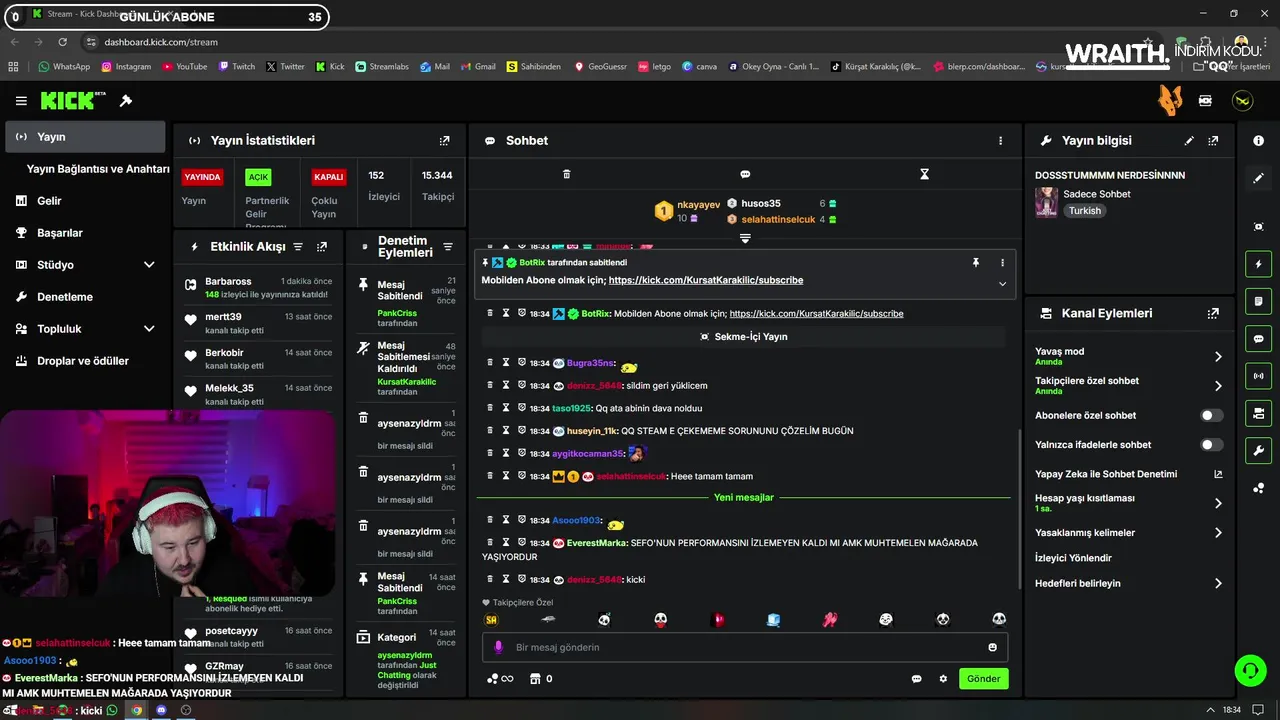Click the speech bubble icon in chat toolbar
The width and height of the screenshot is (1280, 720).
745,174
